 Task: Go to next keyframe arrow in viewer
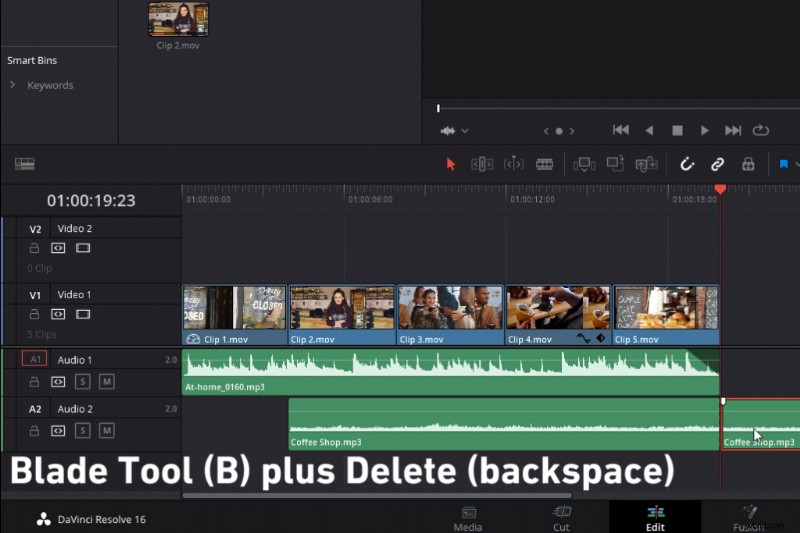572,132
